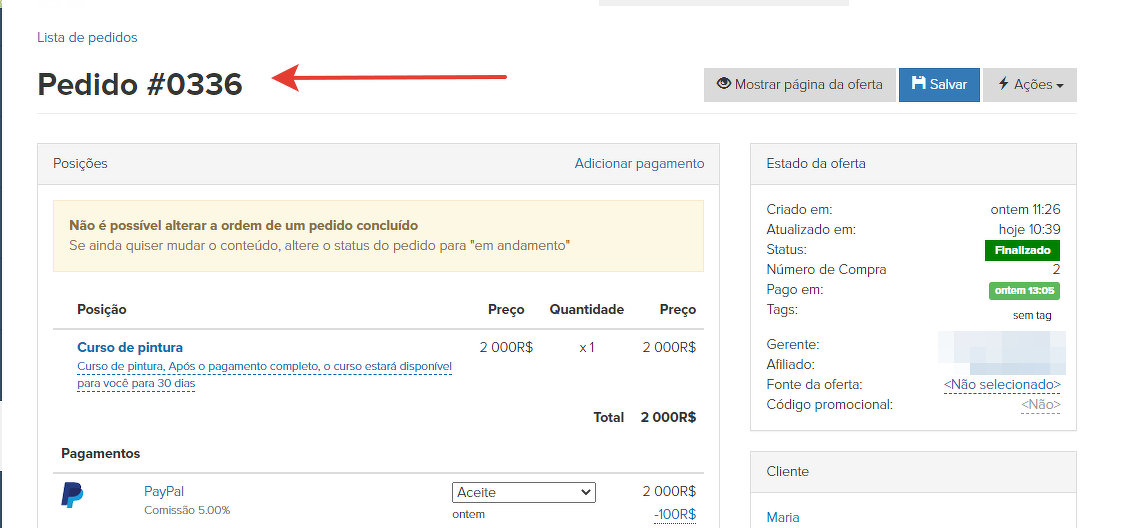Image resolution: width=1145 pixels, height=528 pixels.
Task: Open the Ações dropdown menu
Action: (1030, 85)
